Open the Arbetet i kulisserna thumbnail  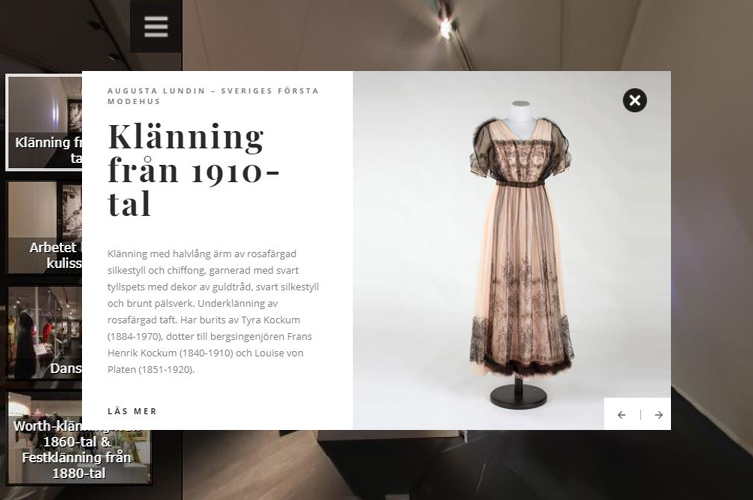(x=45, y=228)
